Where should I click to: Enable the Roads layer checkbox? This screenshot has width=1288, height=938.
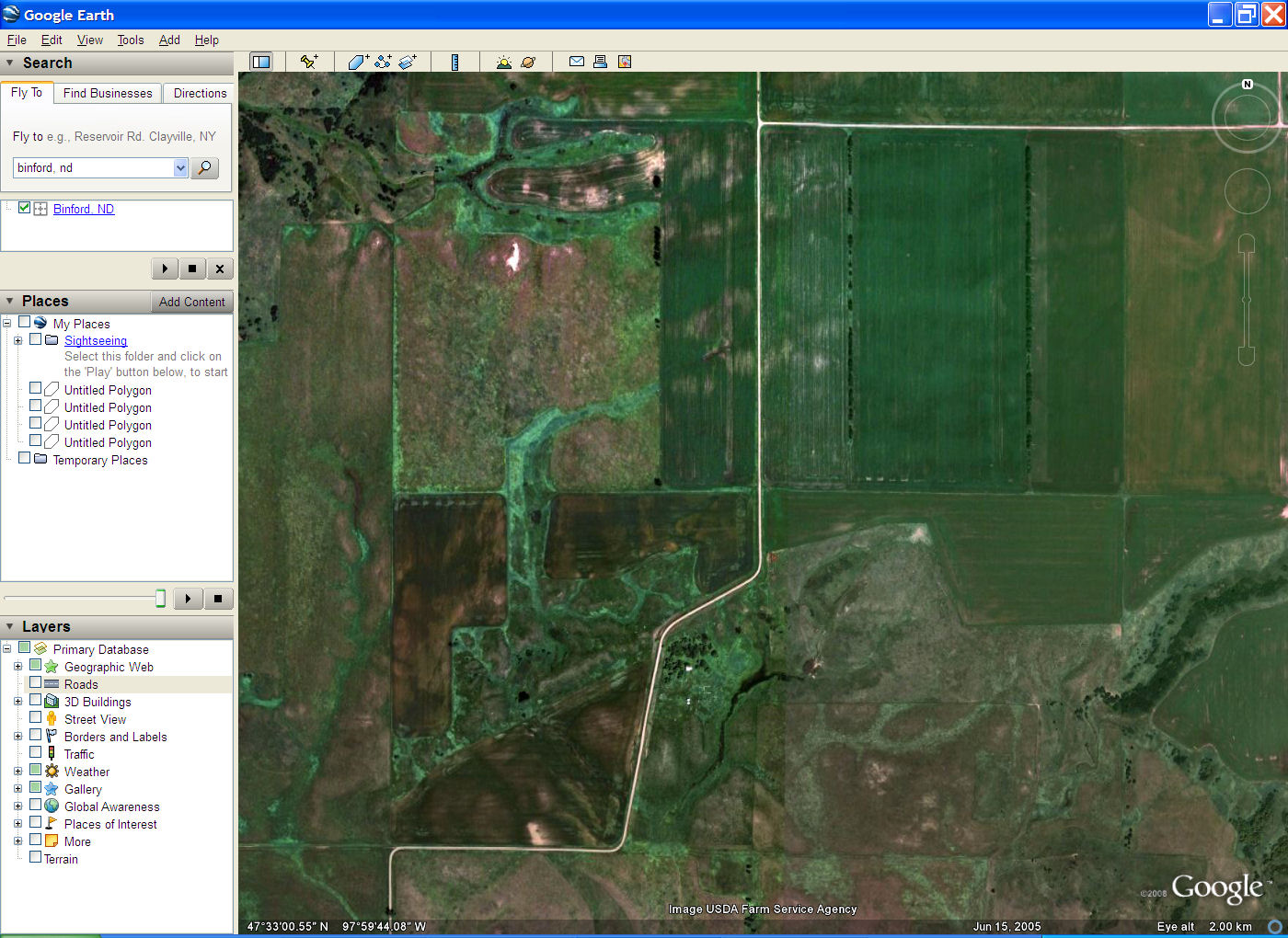[x=35, y=682]
